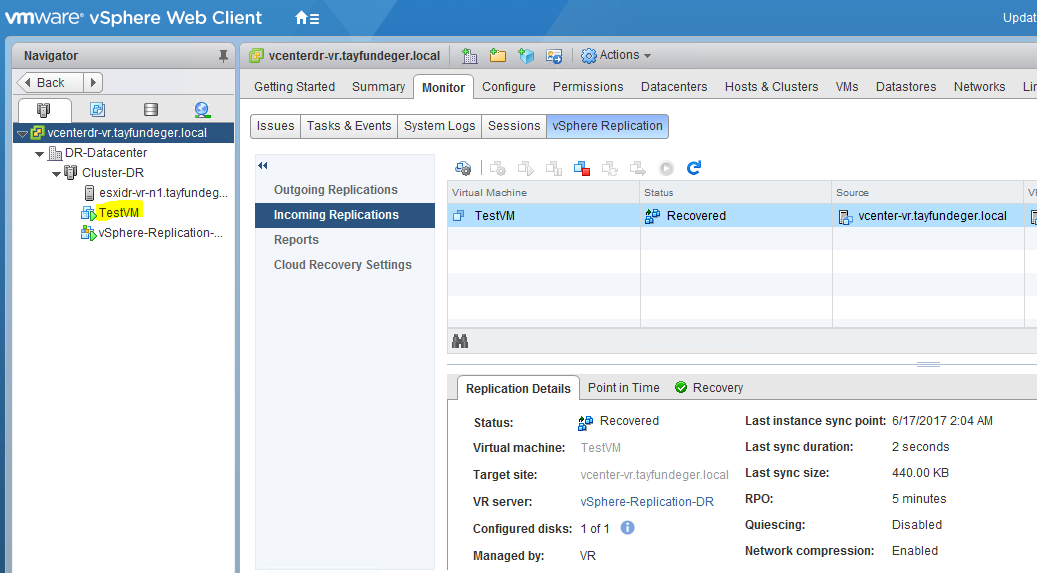The width and height of the screenshot is (1037, 573).
Task: Switch to Sessions sub-tab
Action: pyautogui.click(x=514, y=126)
